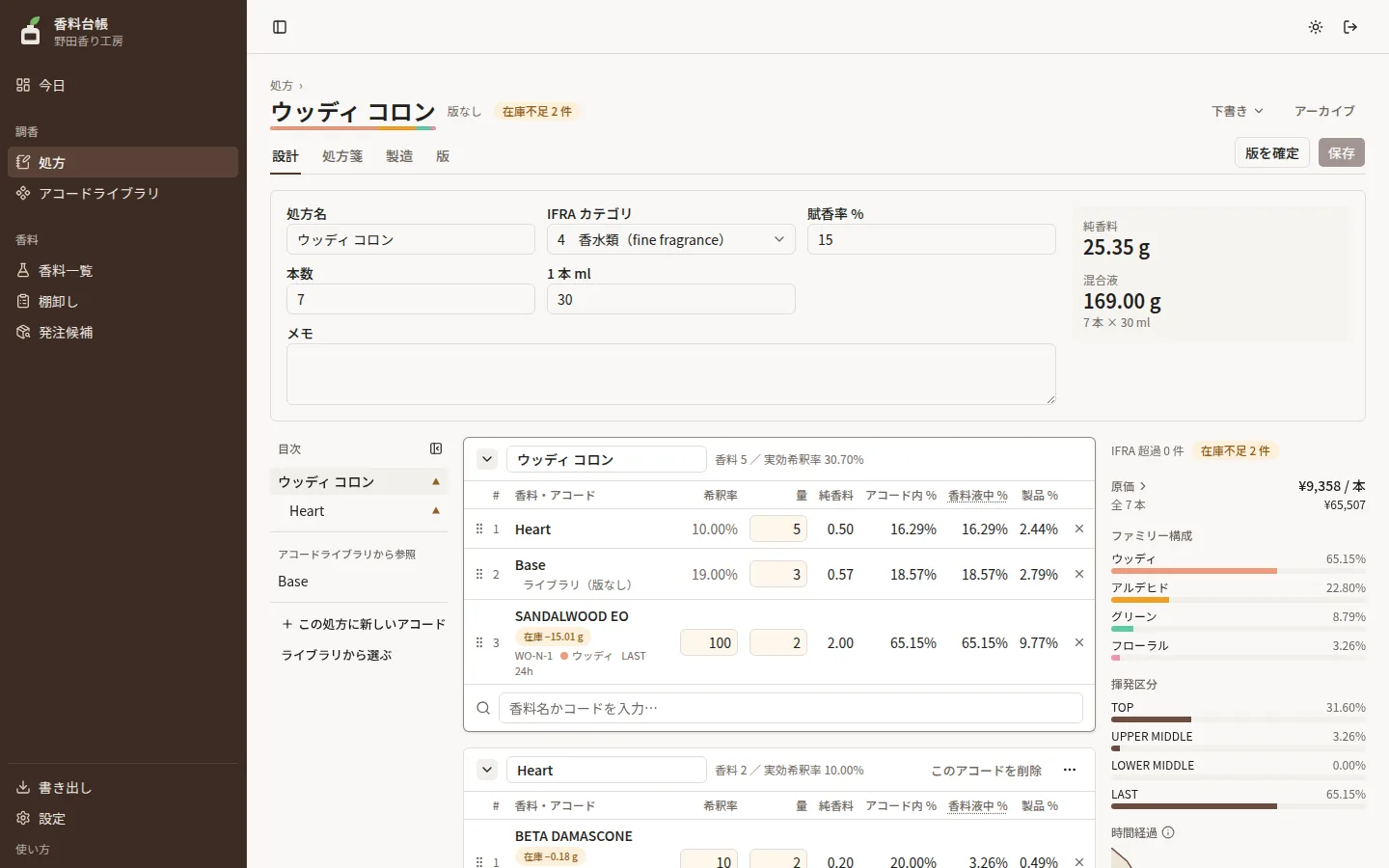Click the 1 本 ml input field
Image resolution: width=1389 pixels, height=868 pixels.
[671, 299]
